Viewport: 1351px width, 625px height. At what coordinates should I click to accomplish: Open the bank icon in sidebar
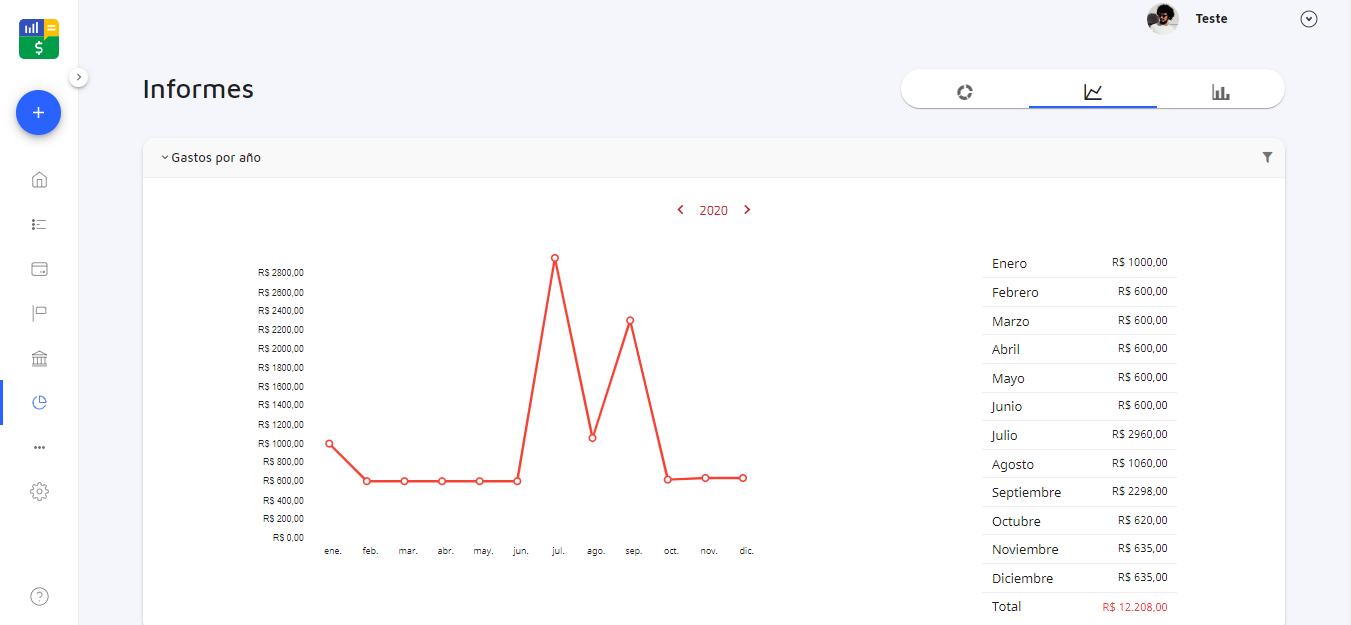click(x=39, y=358)
